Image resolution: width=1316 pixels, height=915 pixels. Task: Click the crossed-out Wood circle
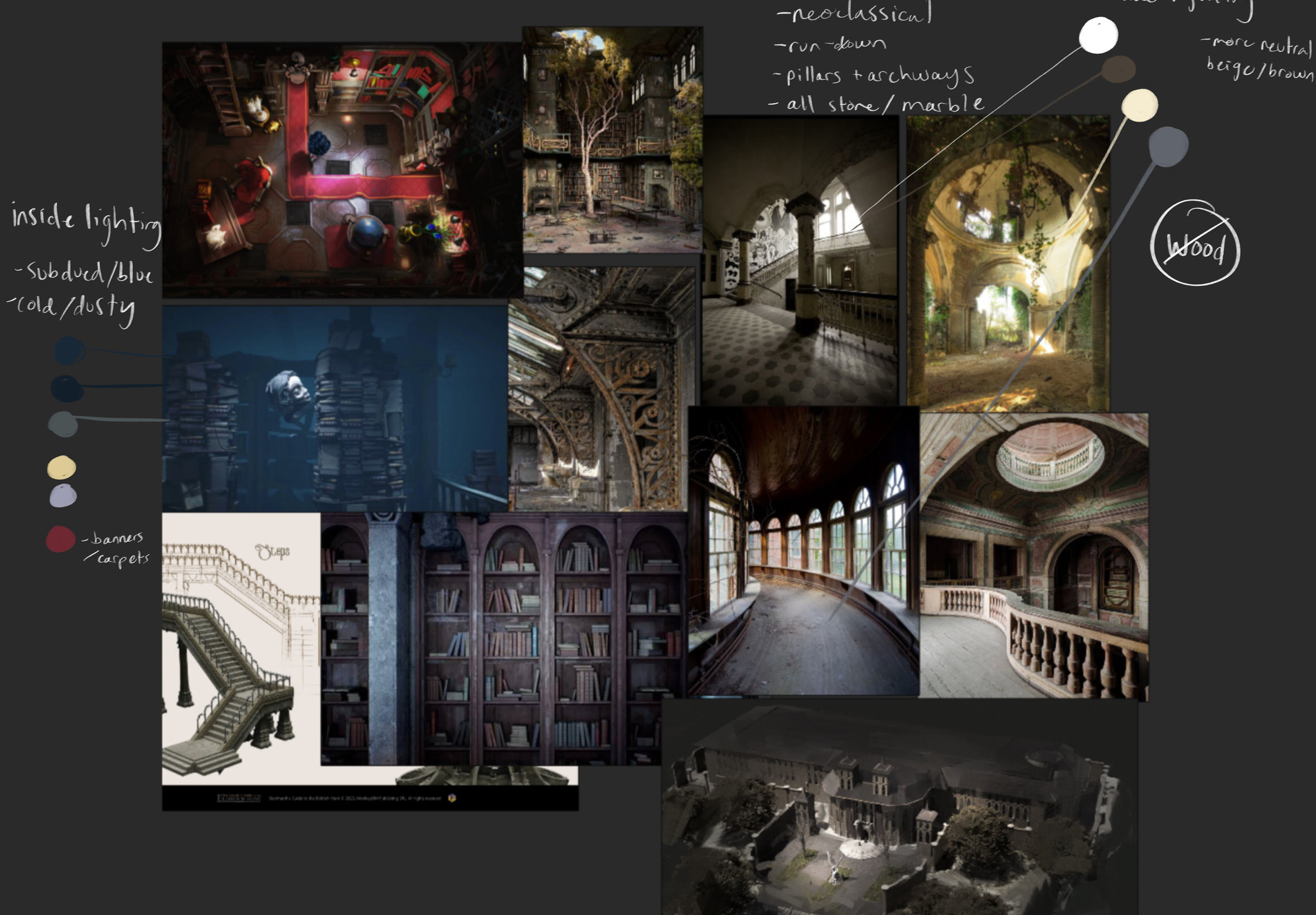click(x=1194, y=243)
